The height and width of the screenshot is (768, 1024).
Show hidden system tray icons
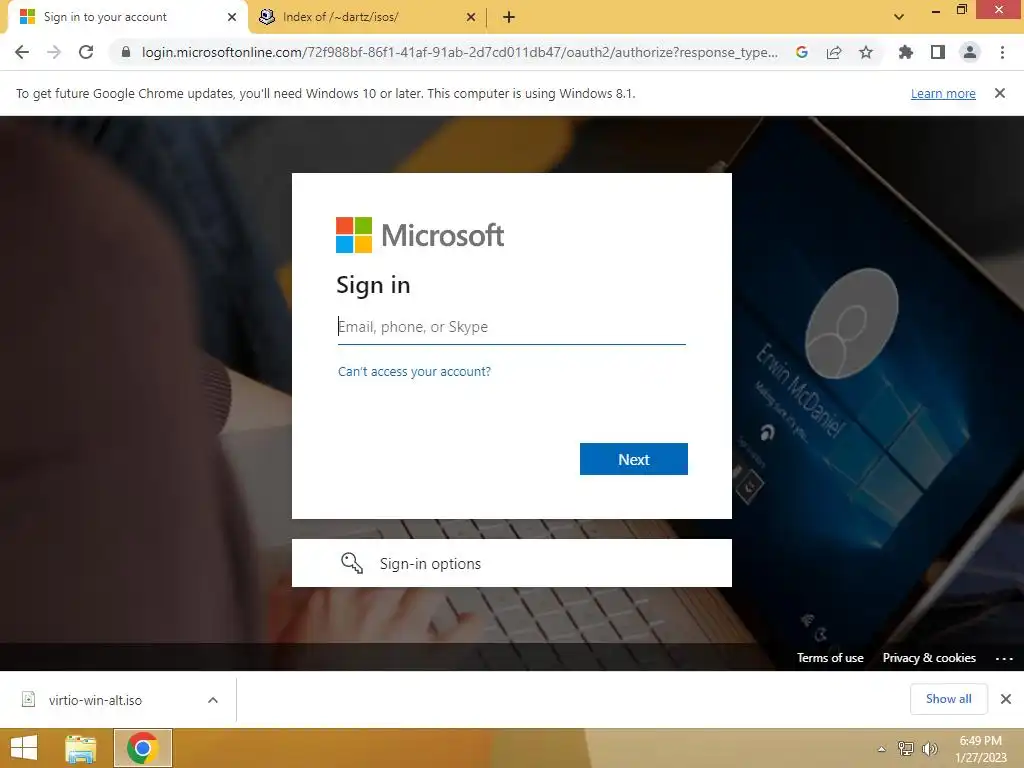882,749
